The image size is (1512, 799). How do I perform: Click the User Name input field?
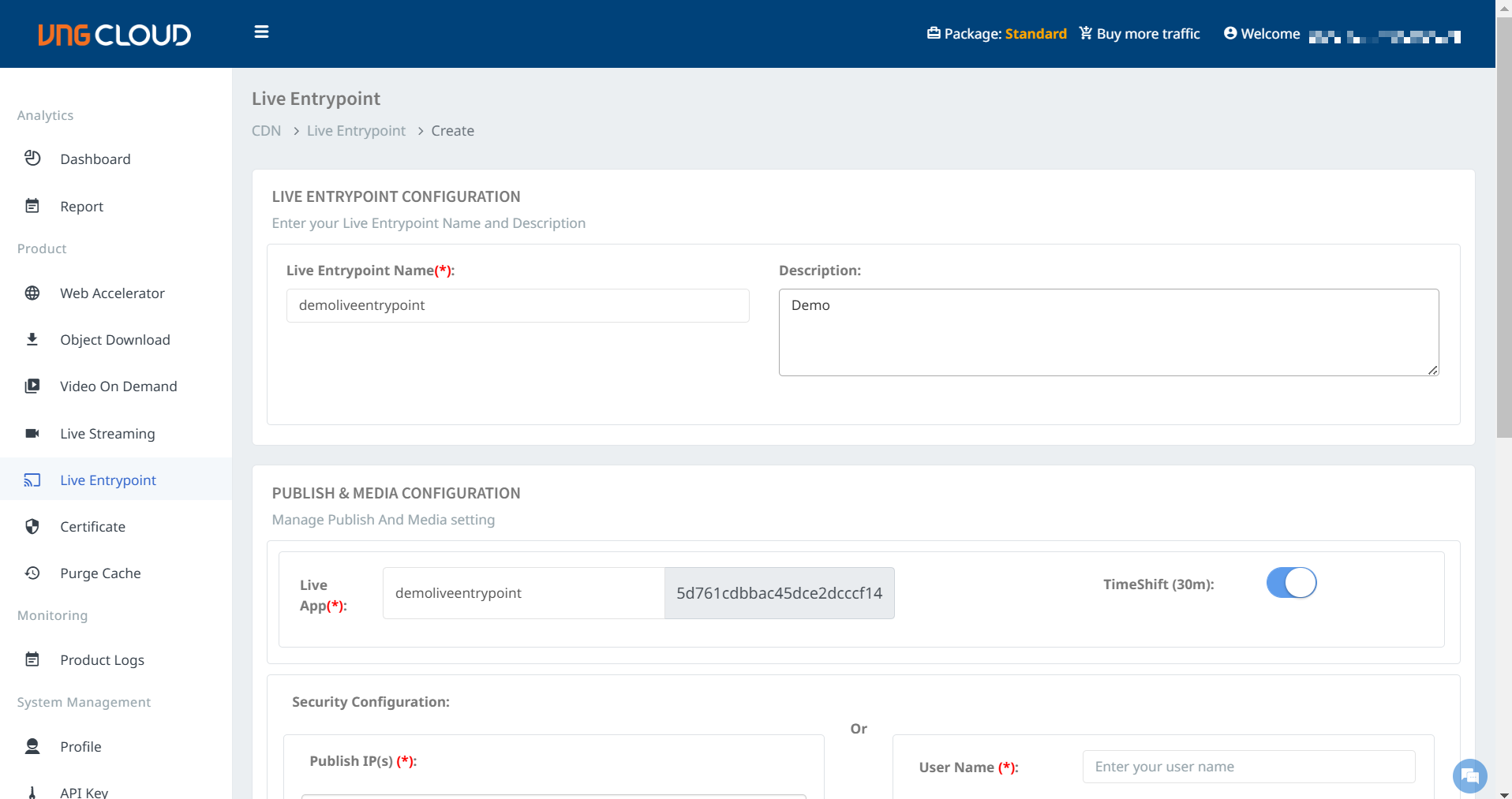pos(1248,767)
